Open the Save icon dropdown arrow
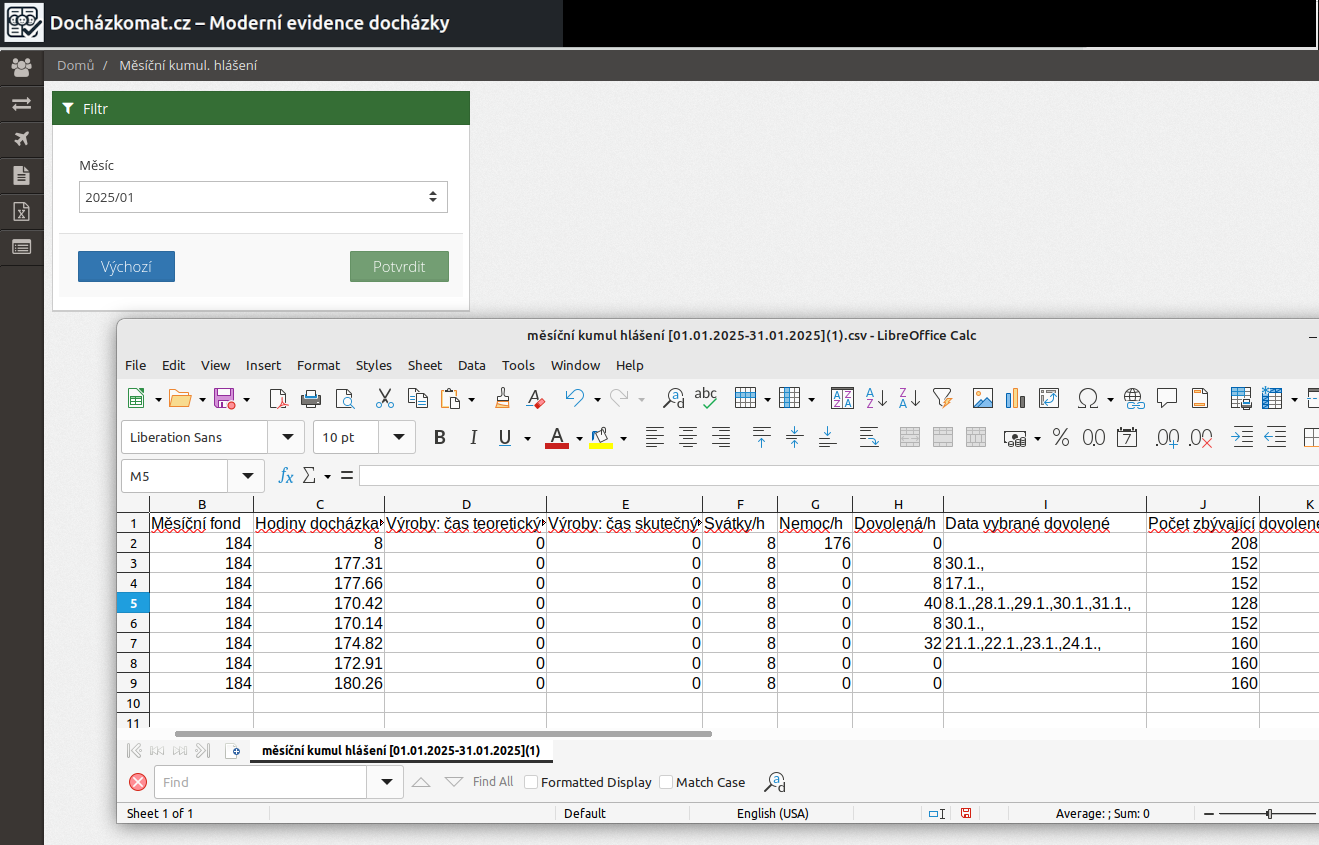 (247, 400)
